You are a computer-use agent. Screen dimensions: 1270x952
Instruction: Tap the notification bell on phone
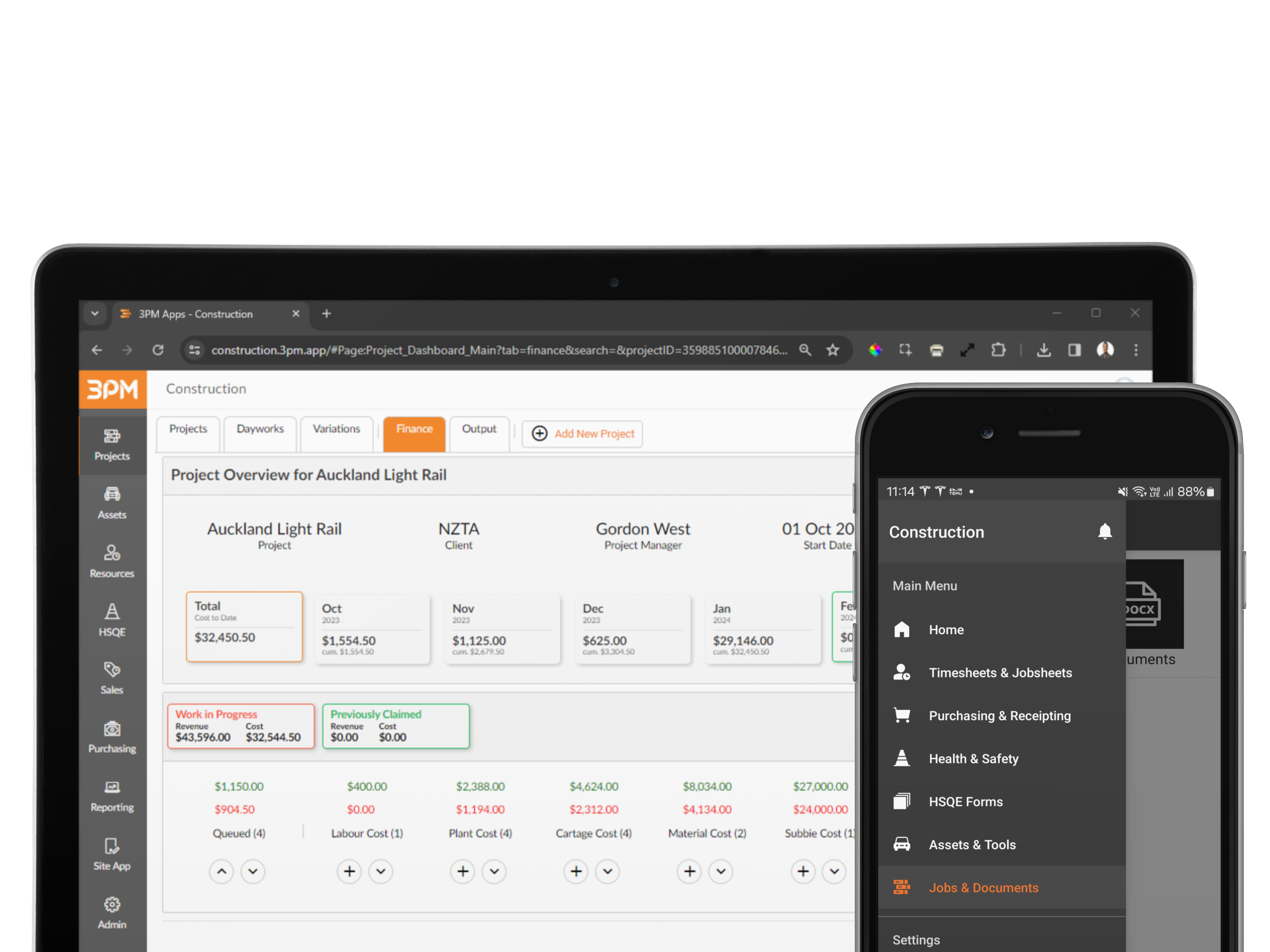[1105, 531]
